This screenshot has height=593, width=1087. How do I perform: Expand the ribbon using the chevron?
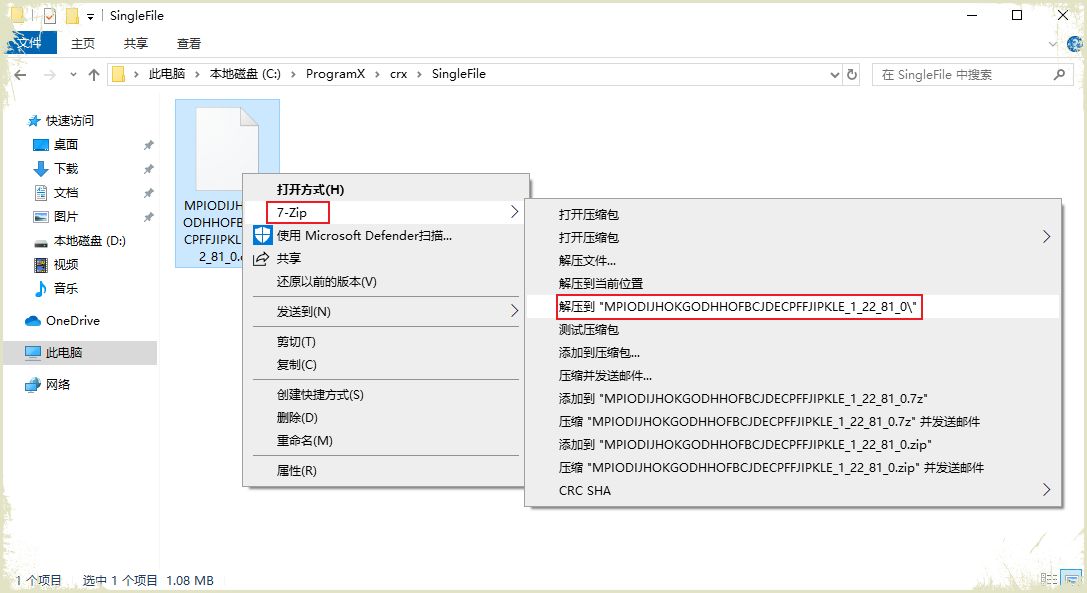point(1052,44)
